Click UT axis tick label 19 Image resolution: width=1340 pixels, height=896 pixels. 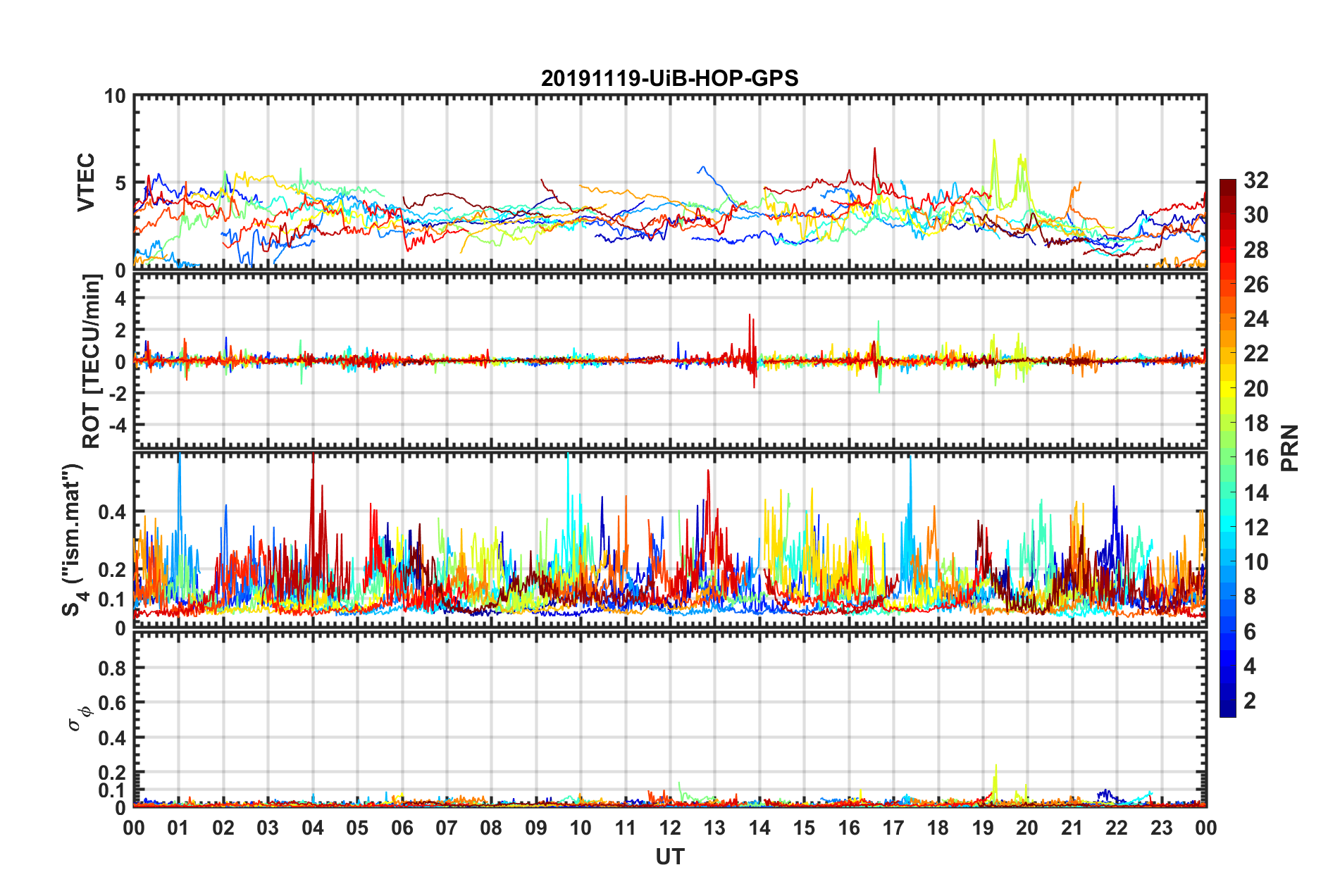983,828
